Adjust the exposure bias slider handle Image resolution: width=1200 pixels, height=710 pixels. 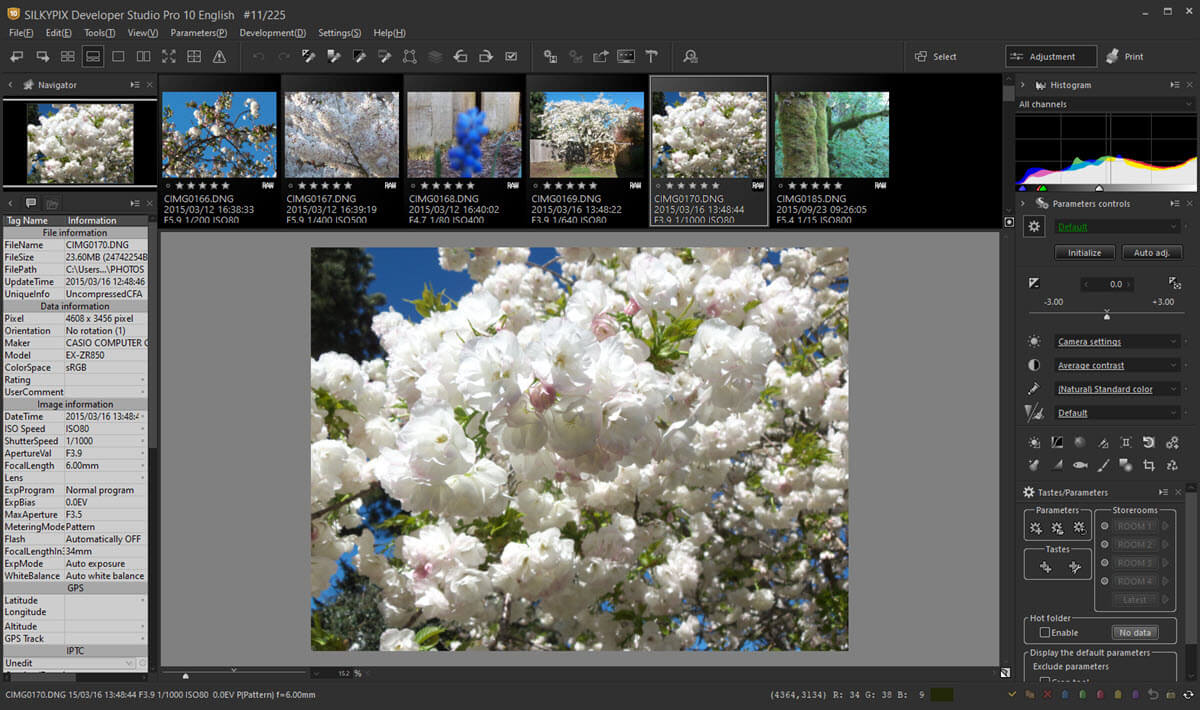click(1106, 316)
